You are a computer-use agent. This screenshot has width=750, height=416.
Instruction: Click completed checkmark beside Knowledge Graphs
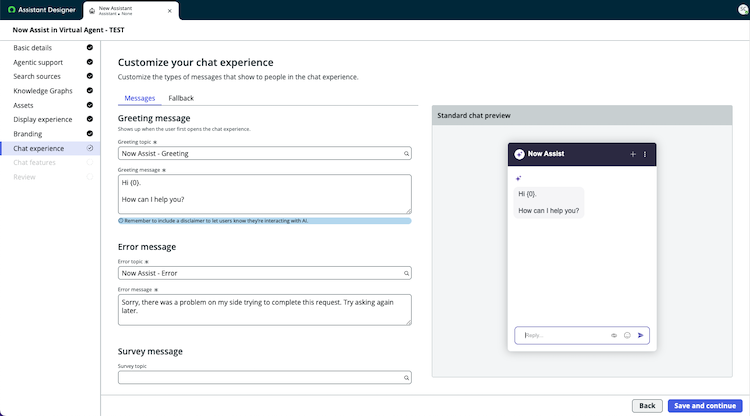tap(89, 90)
